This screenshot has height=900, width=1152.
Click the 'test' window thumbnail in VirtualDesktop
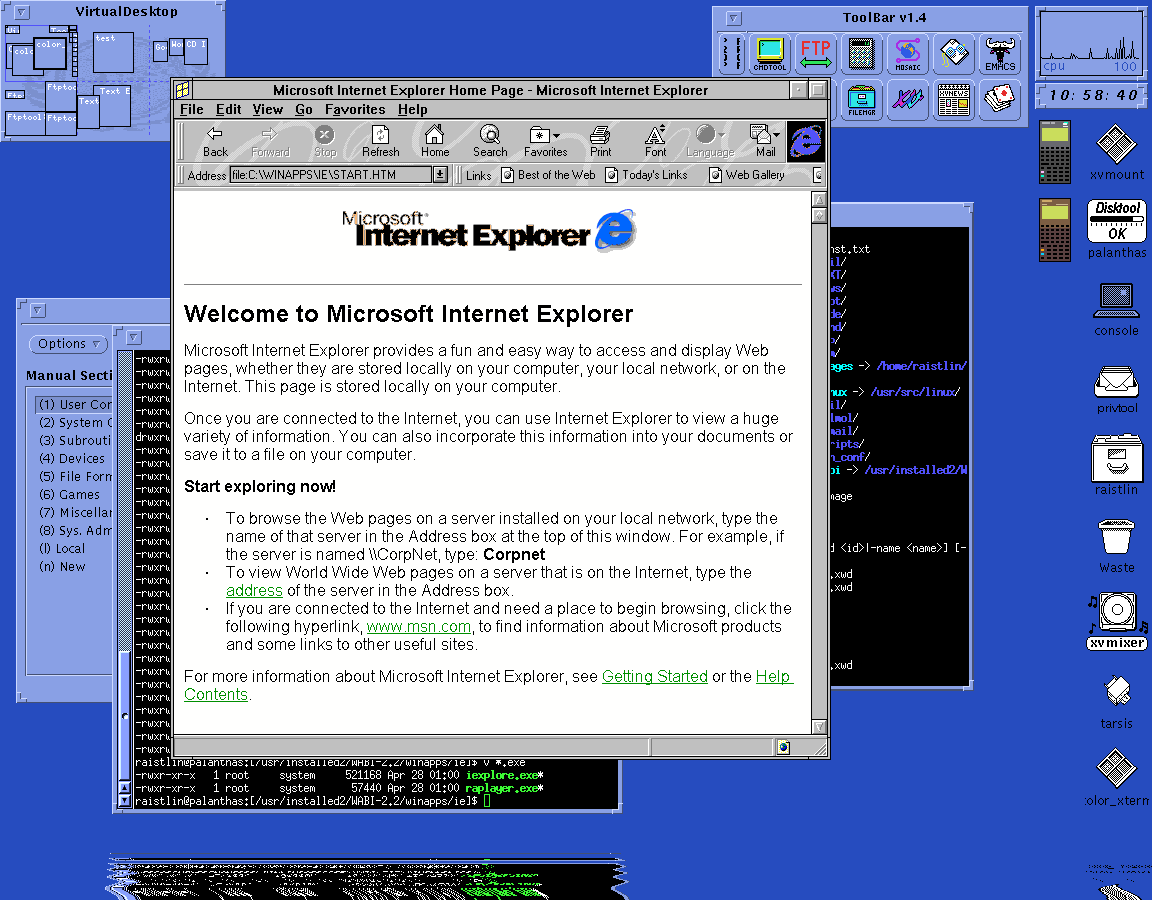click(x=113, y=51)
